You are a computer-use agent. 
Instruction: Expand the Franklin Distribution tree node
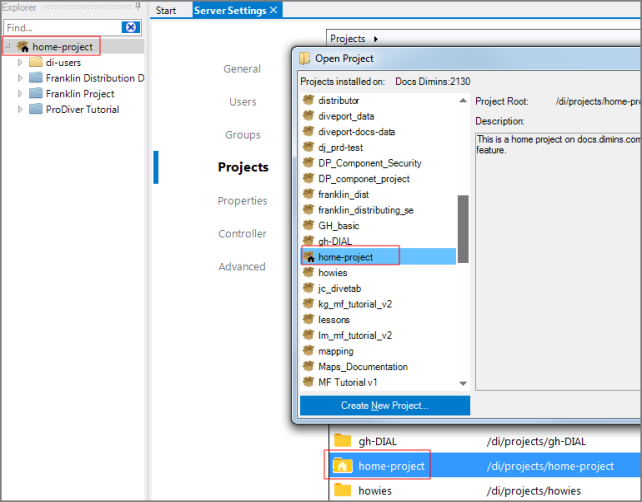tap(20, 78)
